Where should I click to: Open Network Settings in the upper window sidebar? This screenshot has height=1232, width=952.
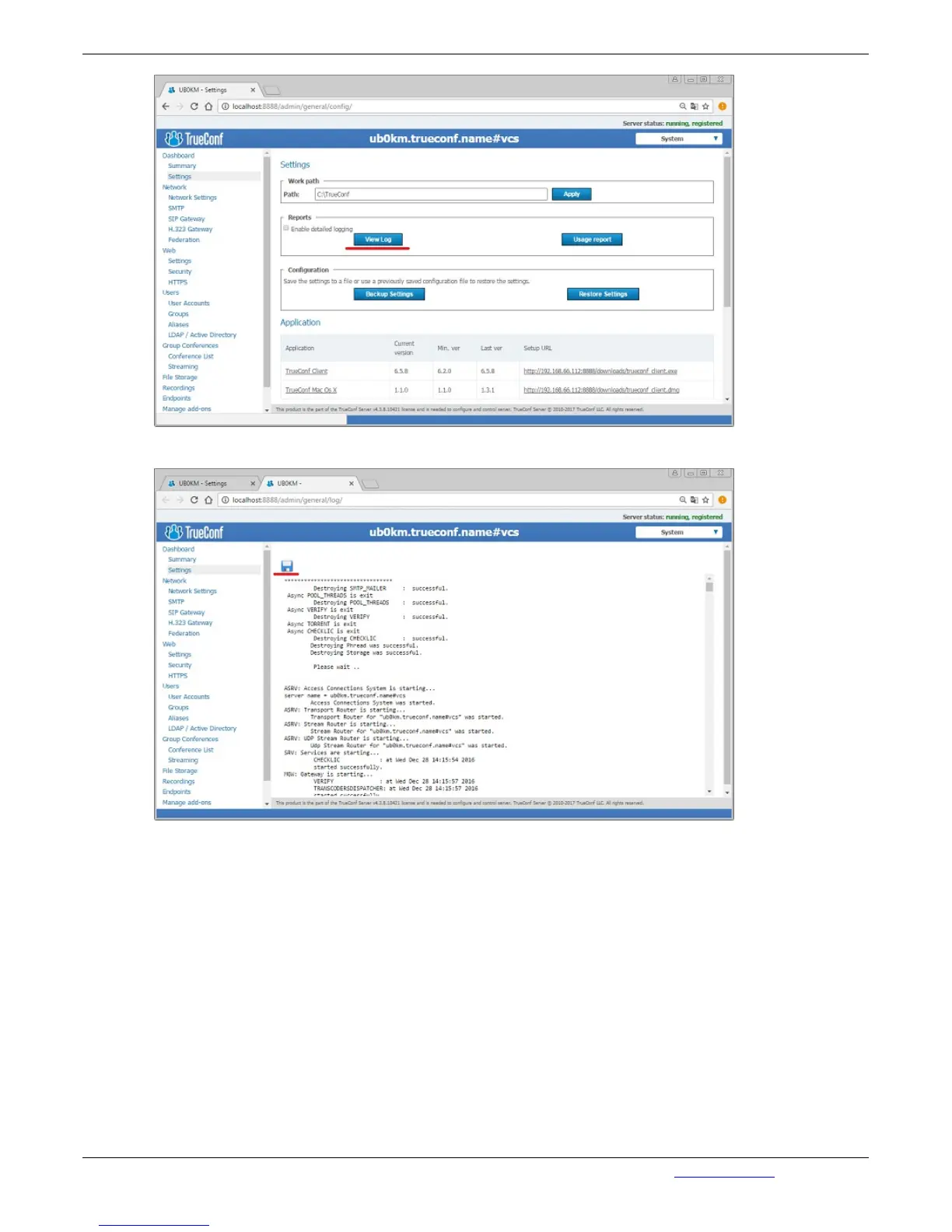pos(192,198)
